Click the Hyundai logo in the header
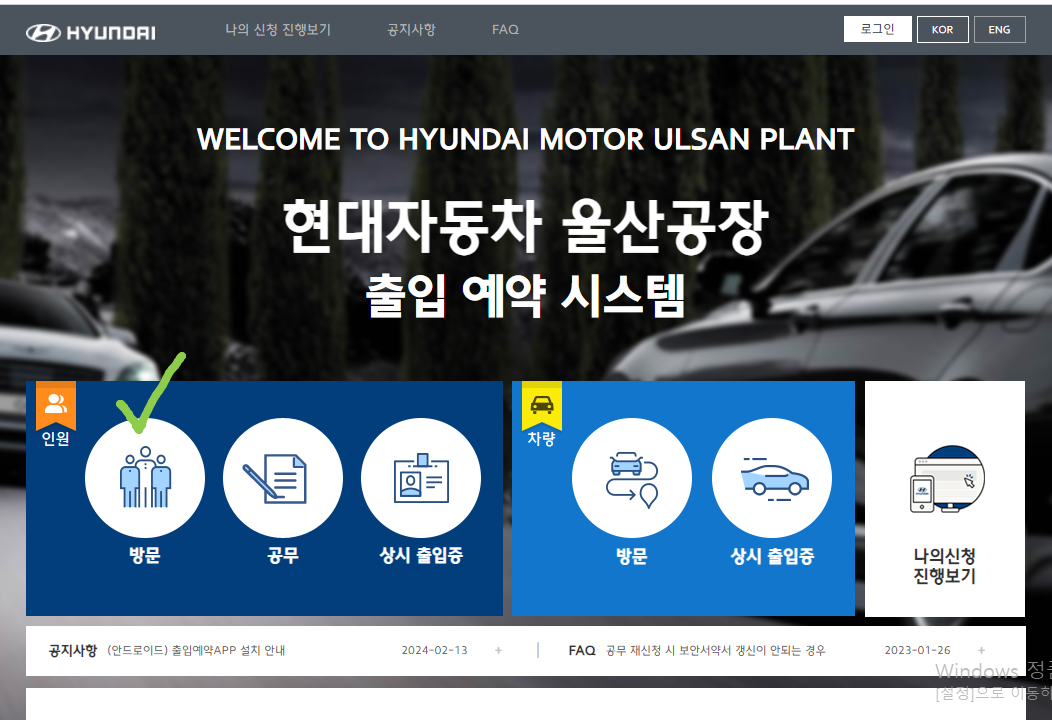This screenshot has height=720, width=1052. [91, 32]
